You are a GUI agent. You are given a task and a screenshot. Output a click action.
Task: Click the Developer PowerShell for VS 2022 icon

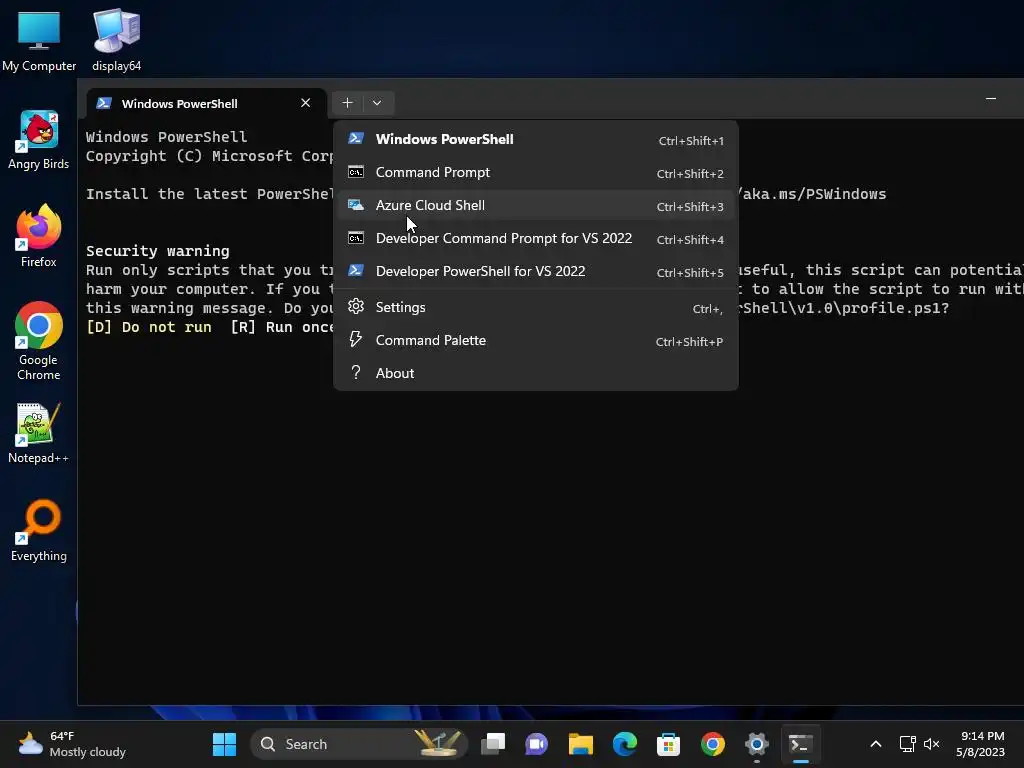coord(355,270)
